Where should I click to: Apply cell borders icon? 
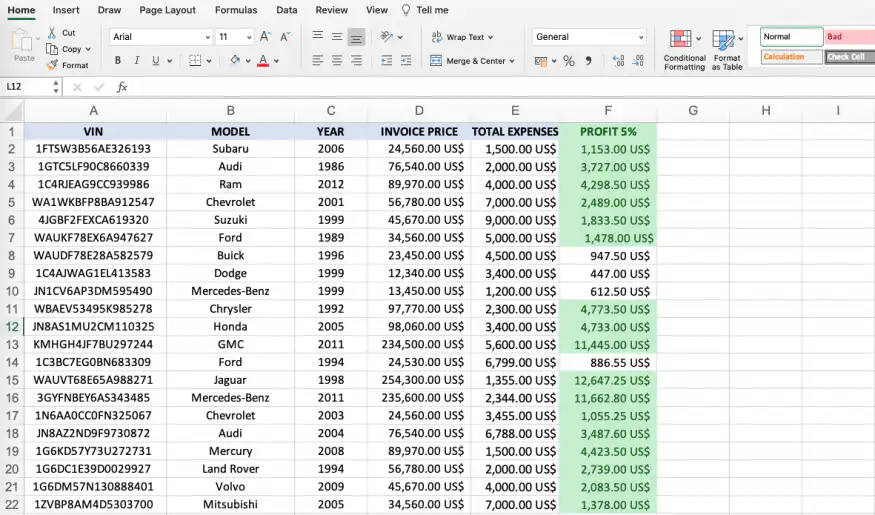[195, 60]
